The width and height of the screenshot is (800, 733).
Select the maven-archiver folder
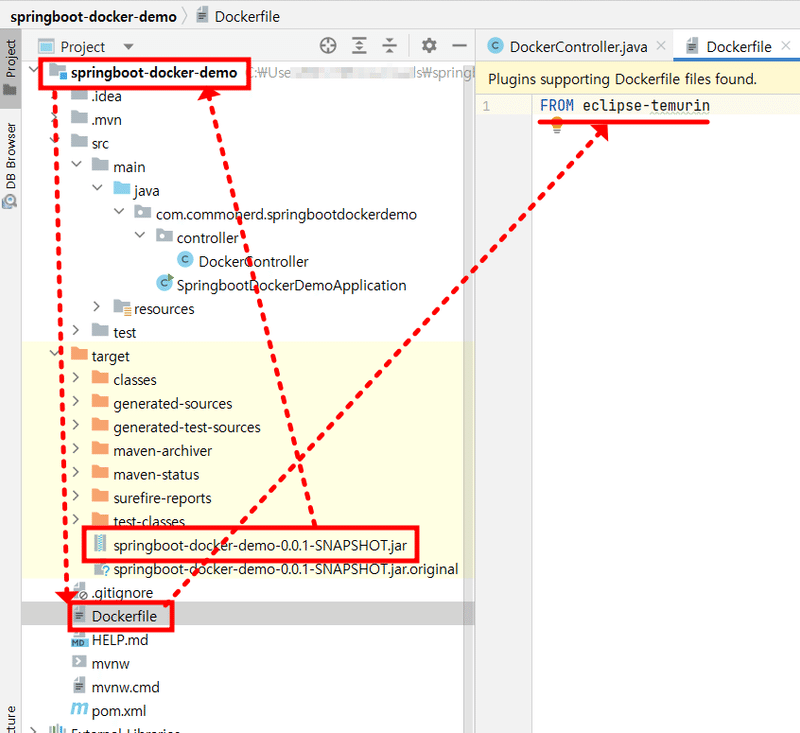pos(162,451)
